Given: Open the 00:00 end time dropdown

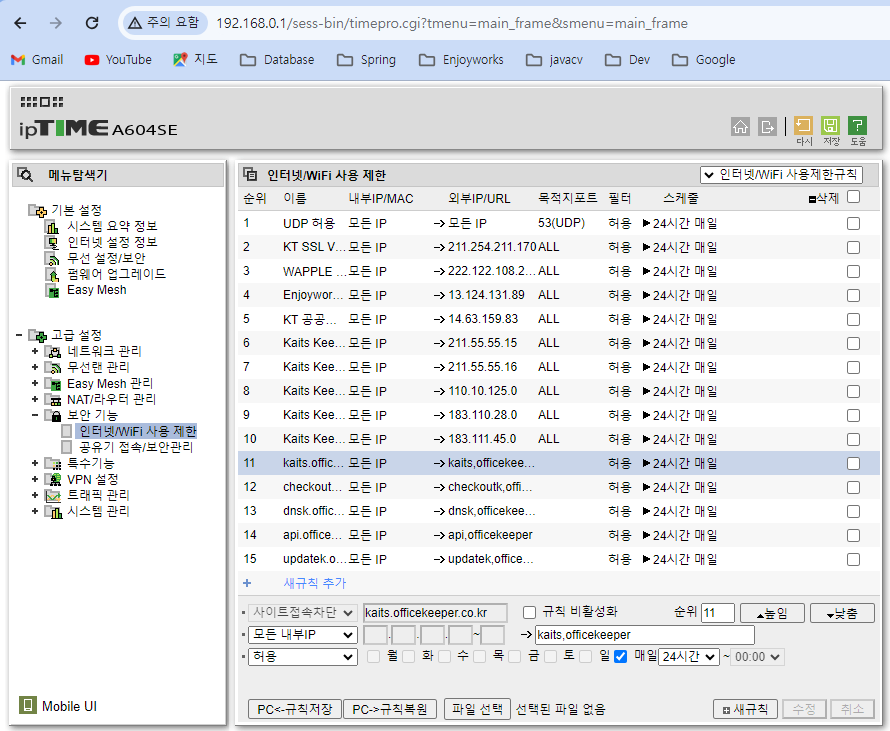Looking at the screenshot, I should (x=758, y=657).
